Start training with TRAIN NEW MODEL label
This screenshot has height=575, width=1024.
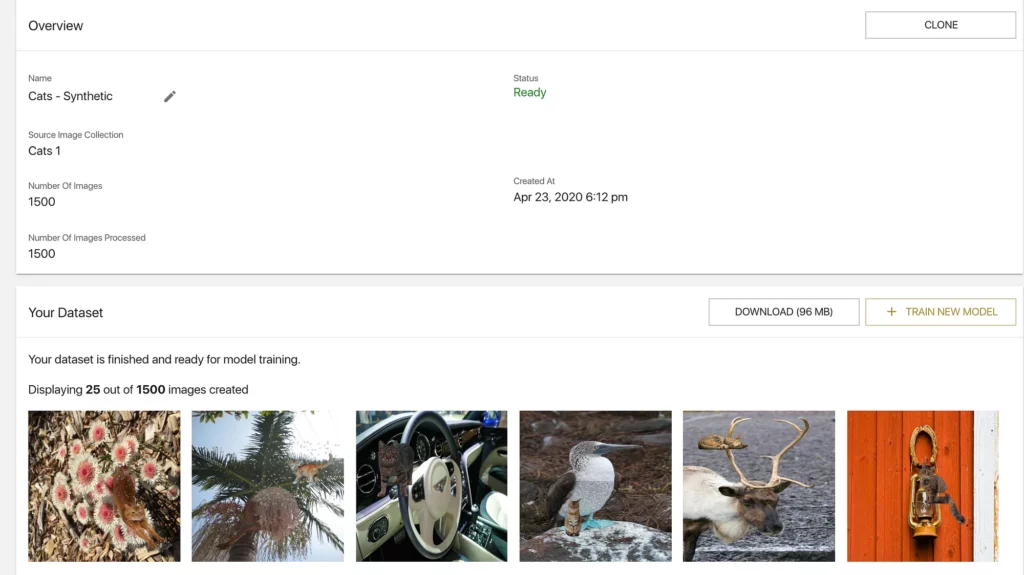point(951,312)
